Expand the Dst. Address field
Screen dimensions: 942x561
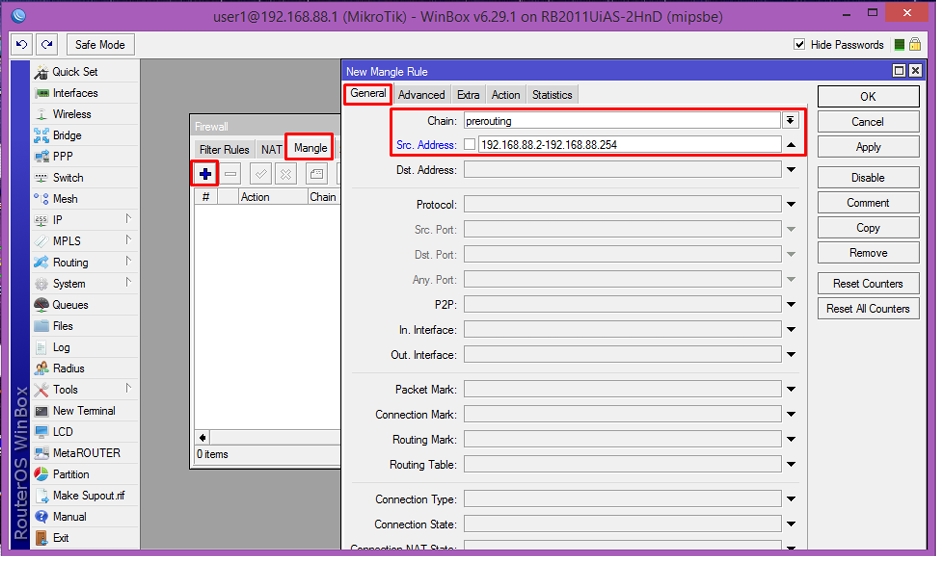791,170
